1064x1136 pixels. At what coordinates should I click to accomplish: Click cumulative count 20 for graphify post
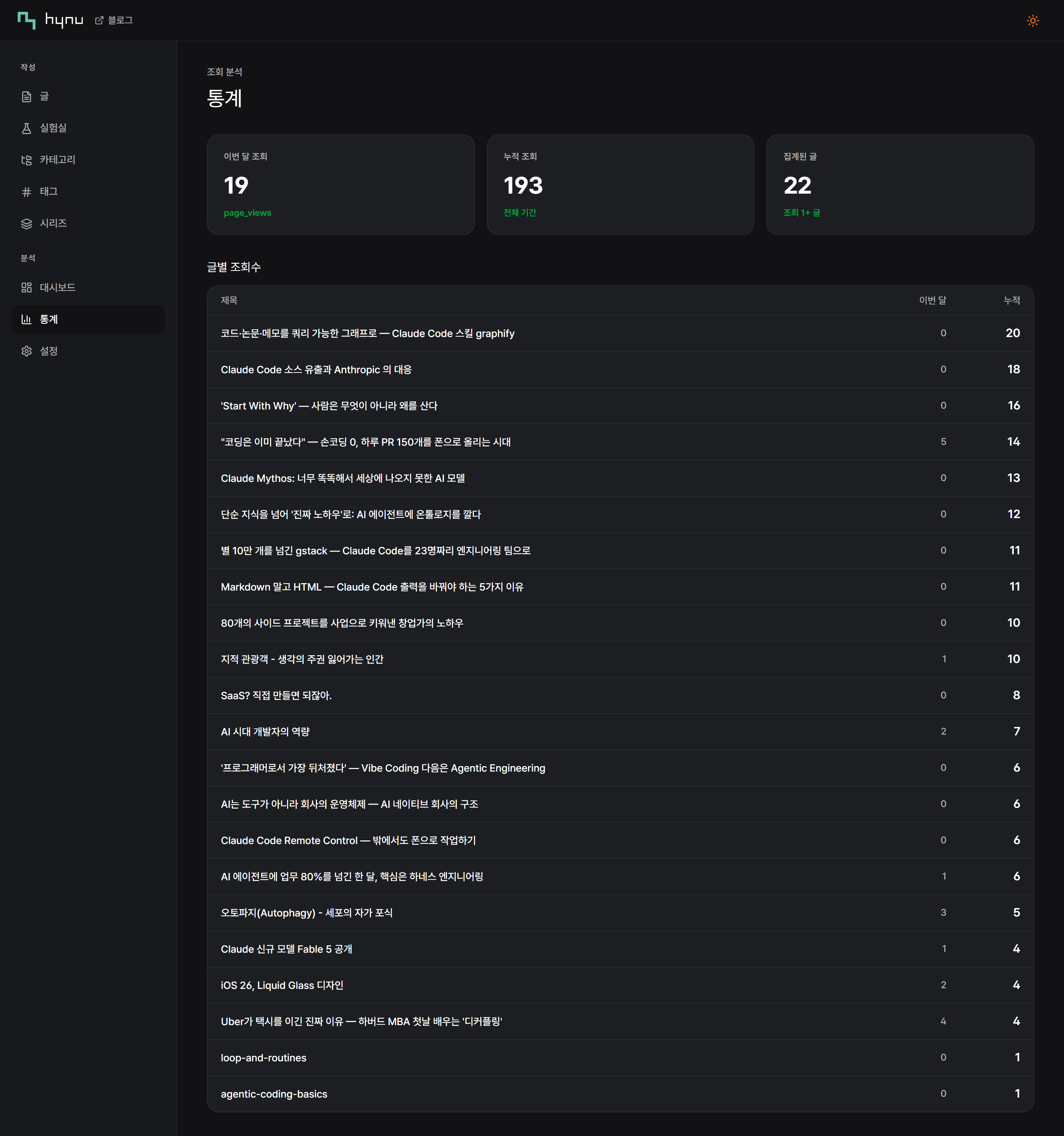1013,333
